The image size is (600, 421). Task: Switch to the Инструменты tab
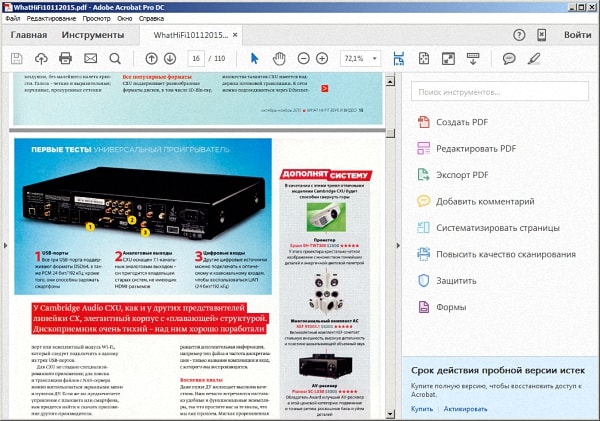click(93, 35)
